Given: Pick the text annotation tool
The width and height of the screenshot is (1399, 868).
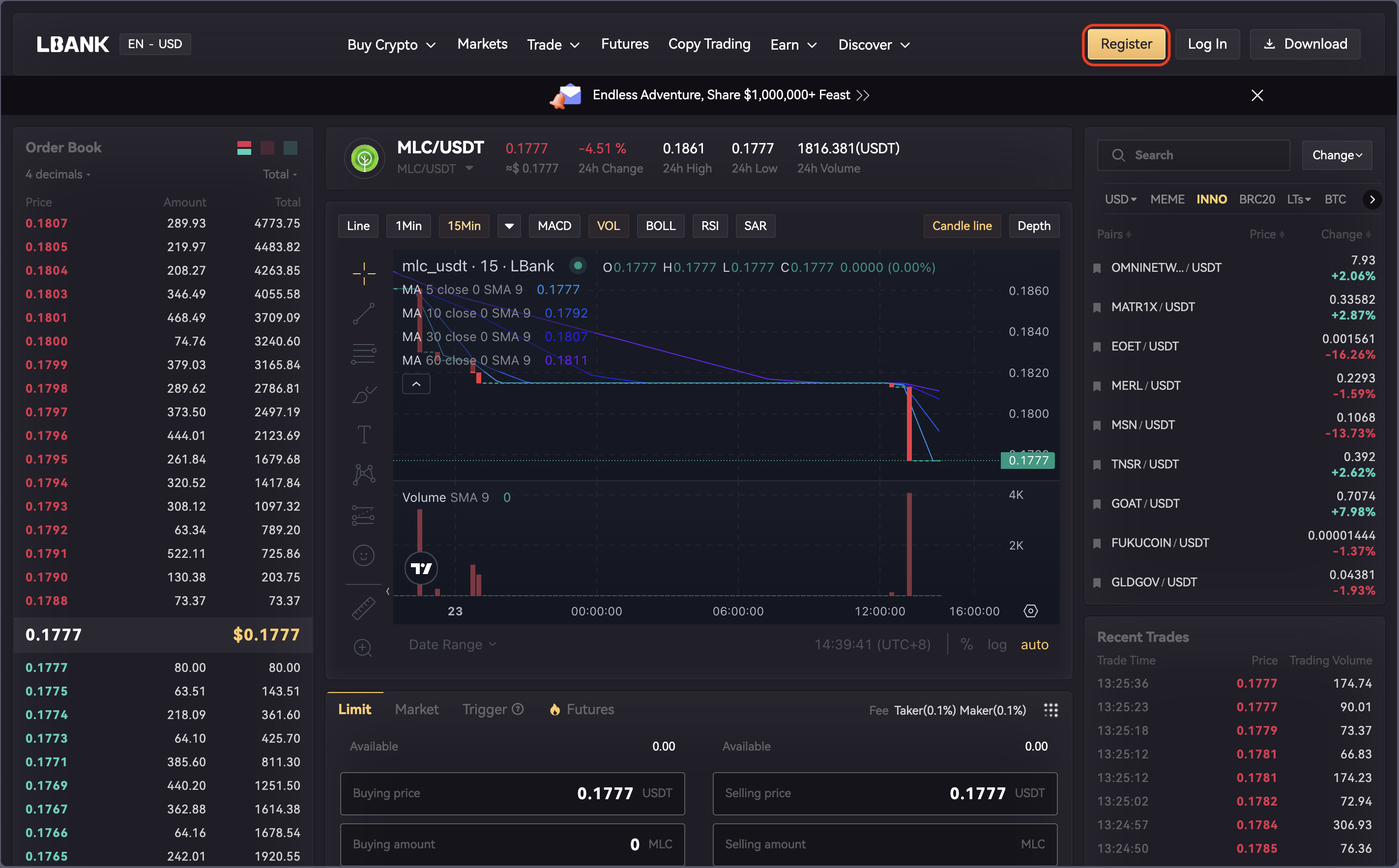Looking at the screenshot, I should pyautogui.click(x=364, y=434).
